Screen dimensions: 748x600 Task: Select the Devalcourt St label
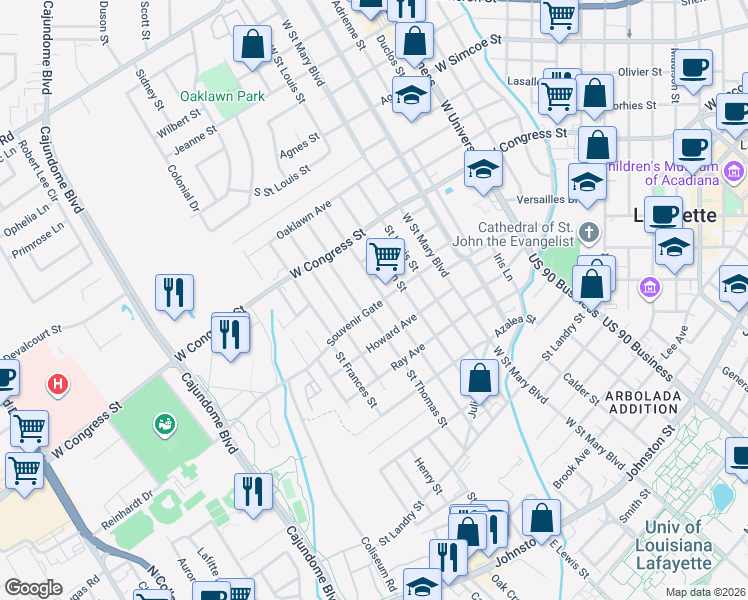pos(32,341)
